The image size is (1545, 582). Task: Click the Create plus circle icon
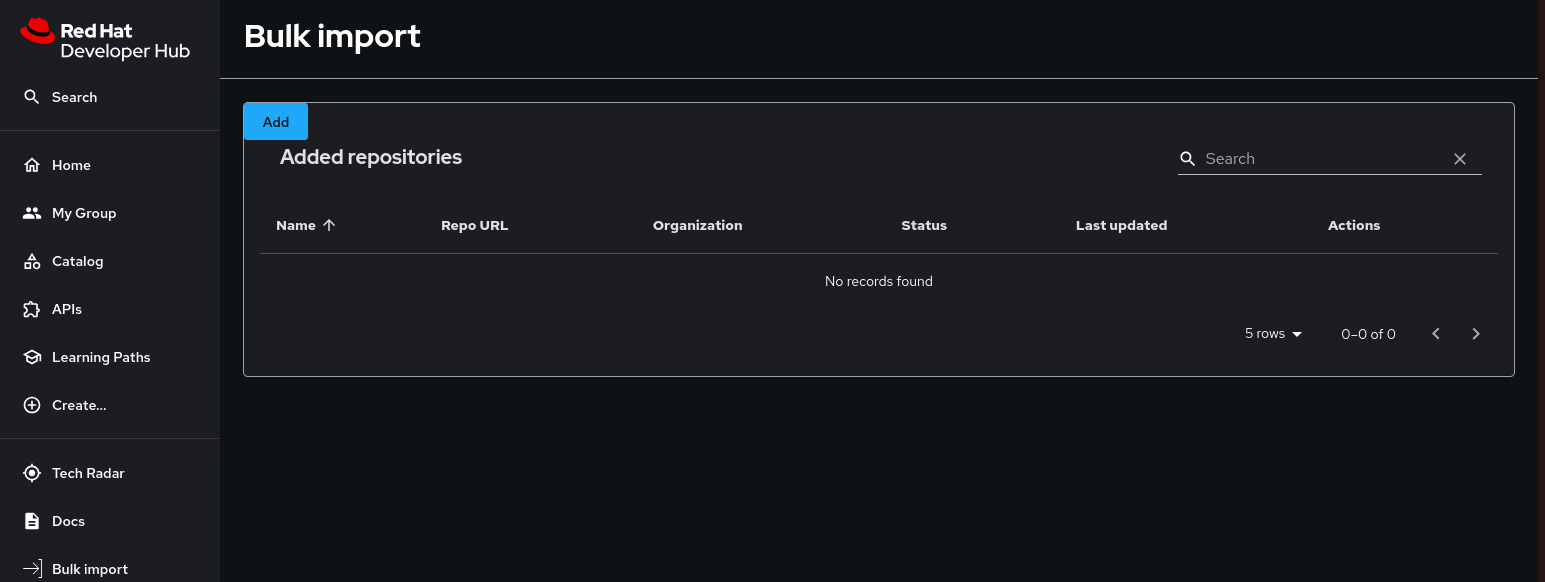click(x=32, y=405)
